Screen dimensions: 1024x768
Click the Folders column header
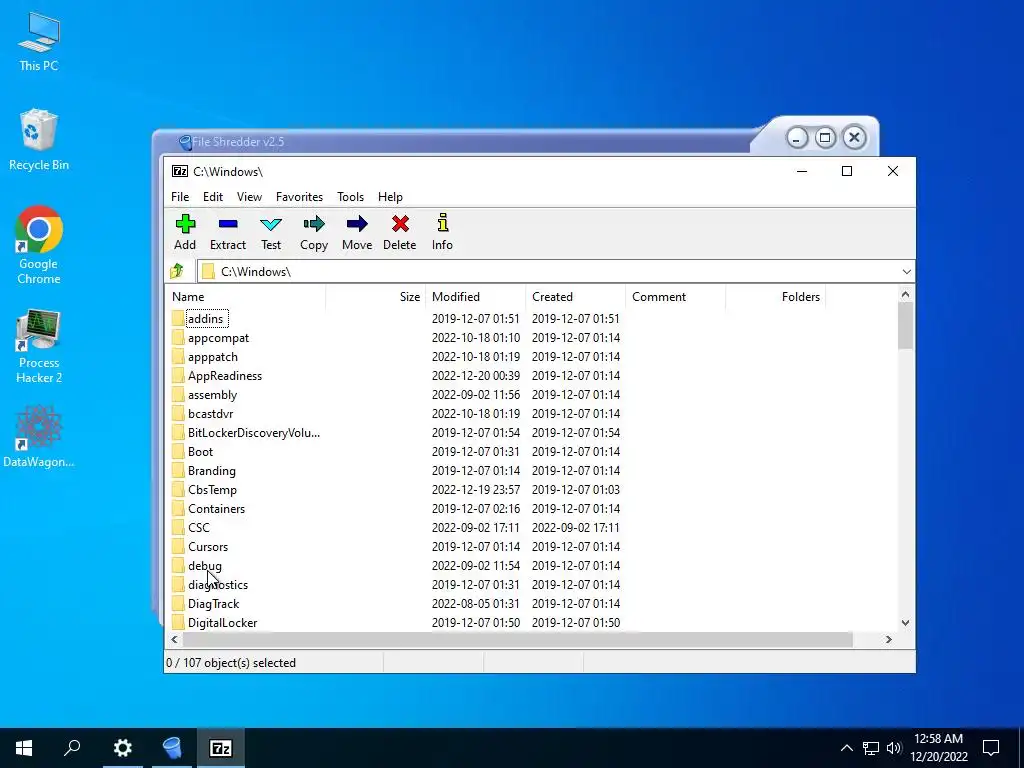pos(775,296)
